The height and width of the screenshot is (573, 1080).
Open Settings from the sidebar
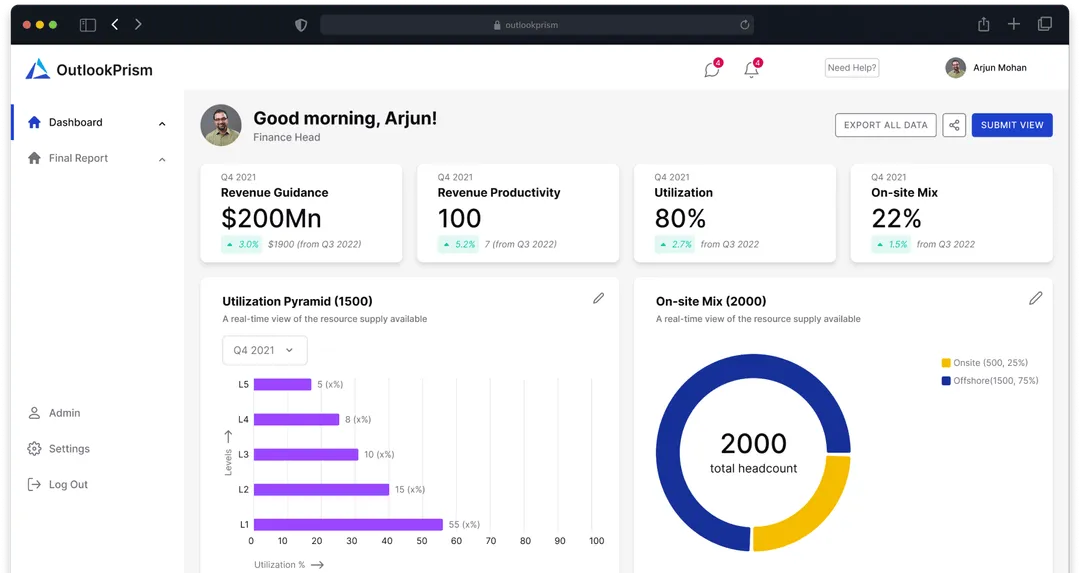pyautogui.click(x=69, y=449)
